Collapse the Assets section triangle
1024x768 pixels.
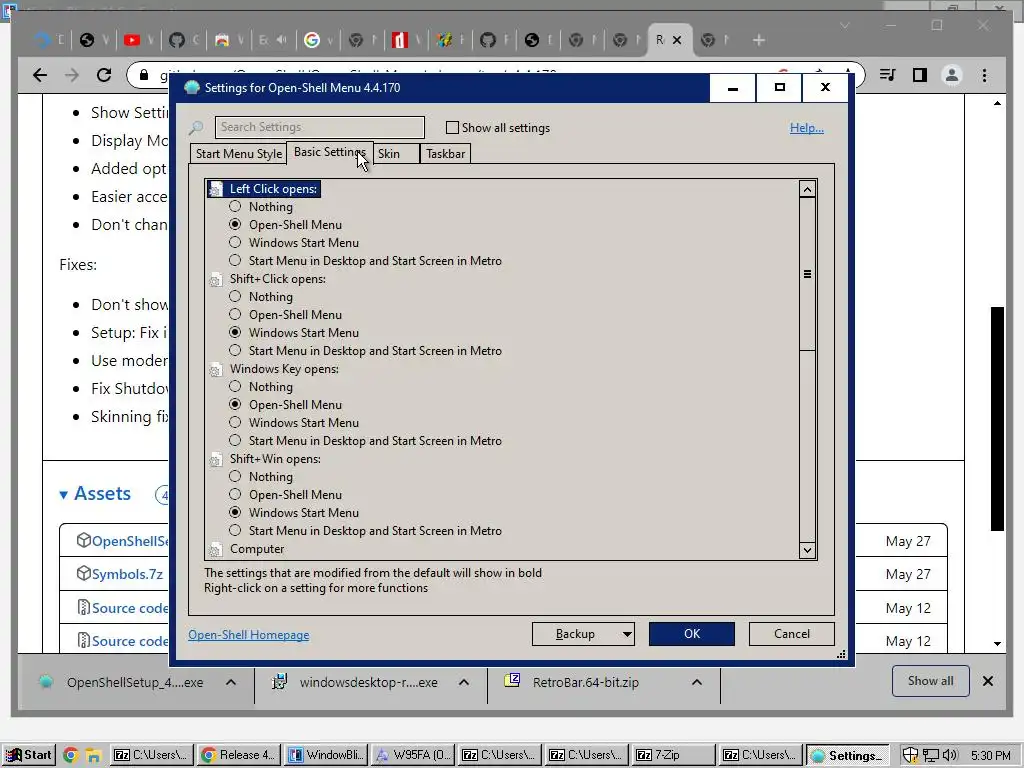(x=63, y=495)
